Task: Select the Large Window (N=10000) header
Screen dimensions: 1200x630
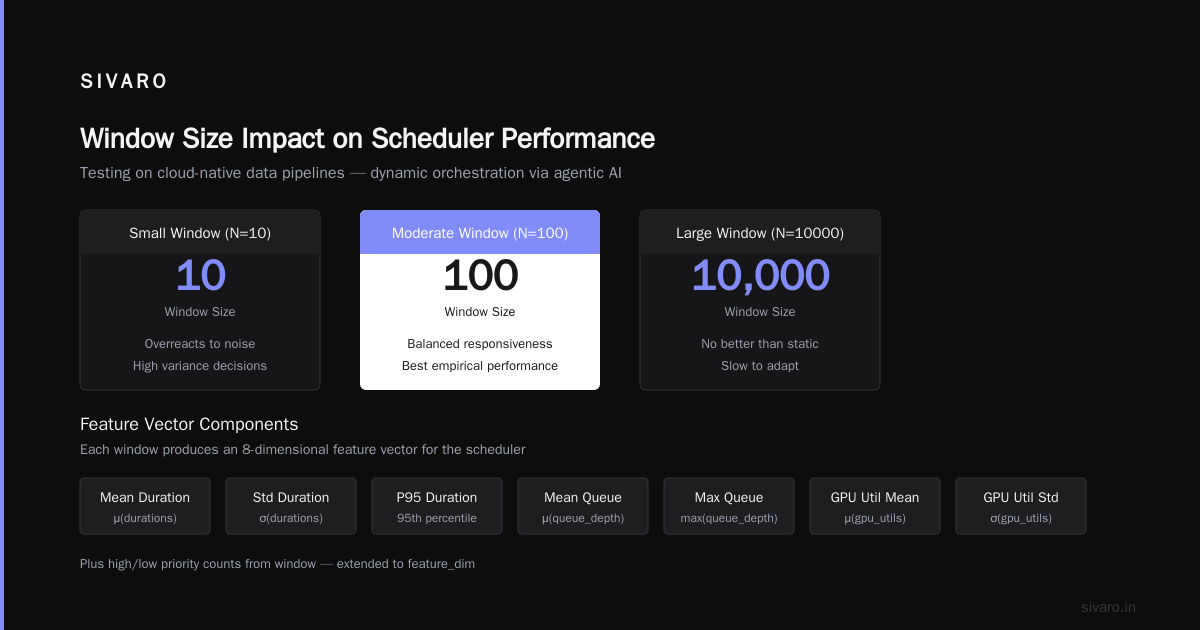Action: [760, 232]
